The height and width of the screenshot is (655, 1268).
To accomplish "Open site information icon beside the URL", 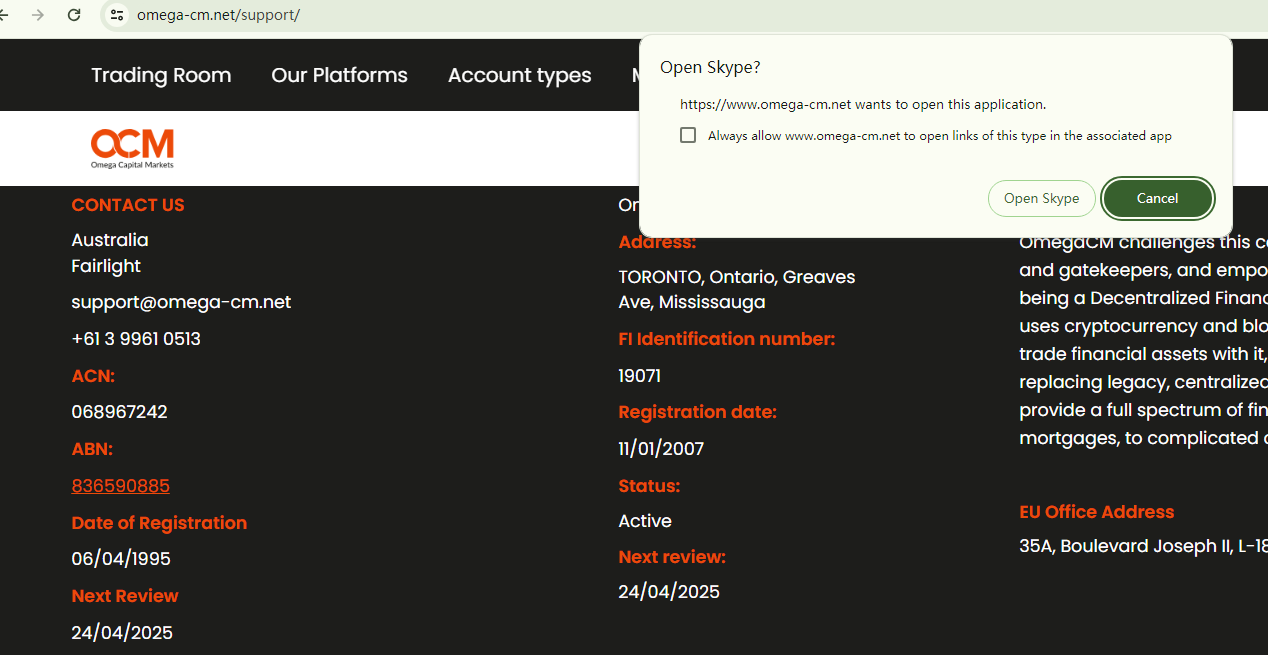I will coord(117,15).
